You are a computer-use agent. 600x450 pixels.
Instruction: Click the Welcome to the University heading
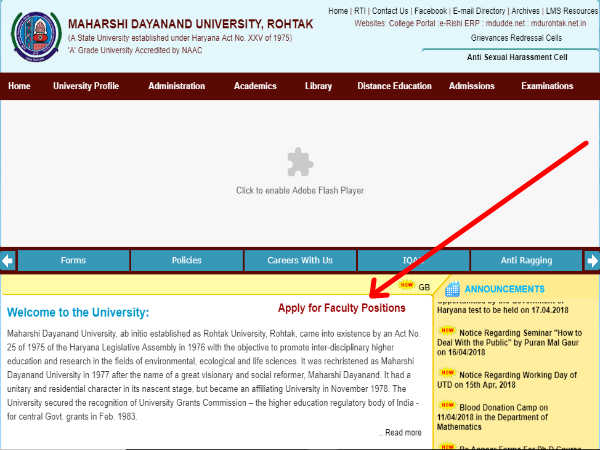point(78,313)
